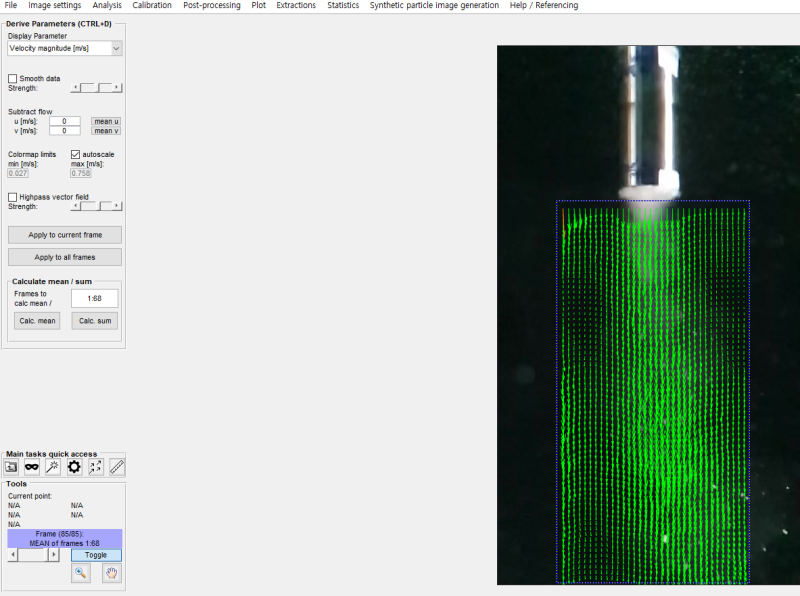Screen dimensions: 800x596
Task: Click the load images folder icon
Action: tap(12, 467)
